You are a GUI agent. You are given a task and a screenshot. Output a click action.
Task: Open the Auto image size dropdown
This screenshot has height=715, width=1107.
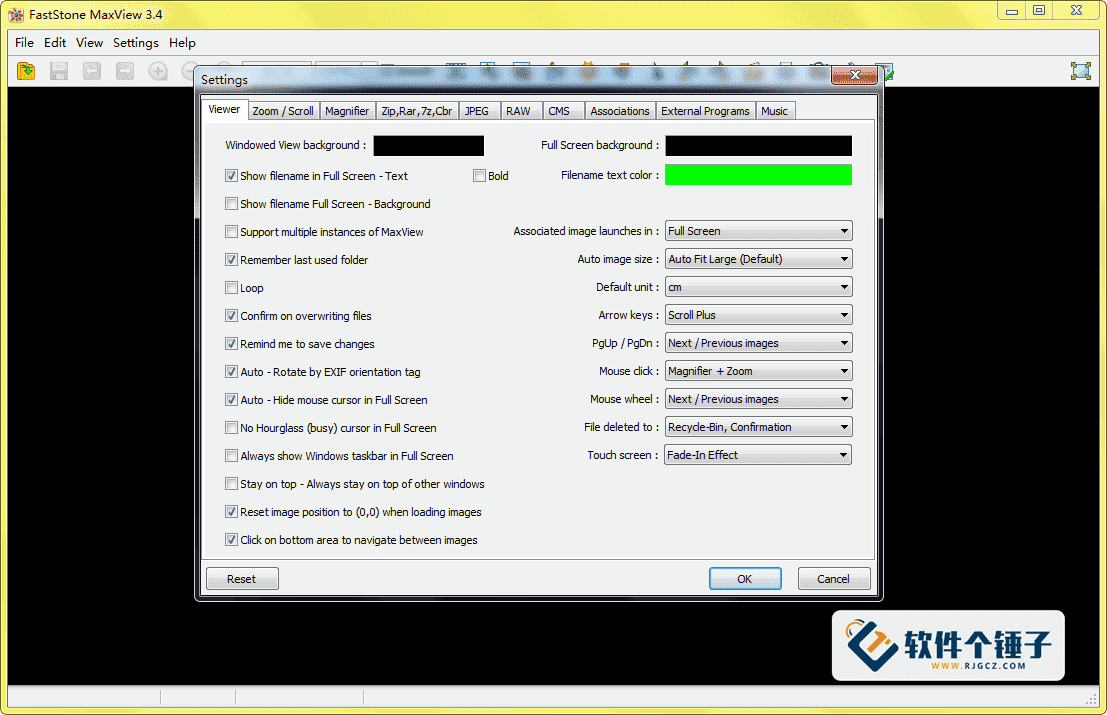coord(758,259)
